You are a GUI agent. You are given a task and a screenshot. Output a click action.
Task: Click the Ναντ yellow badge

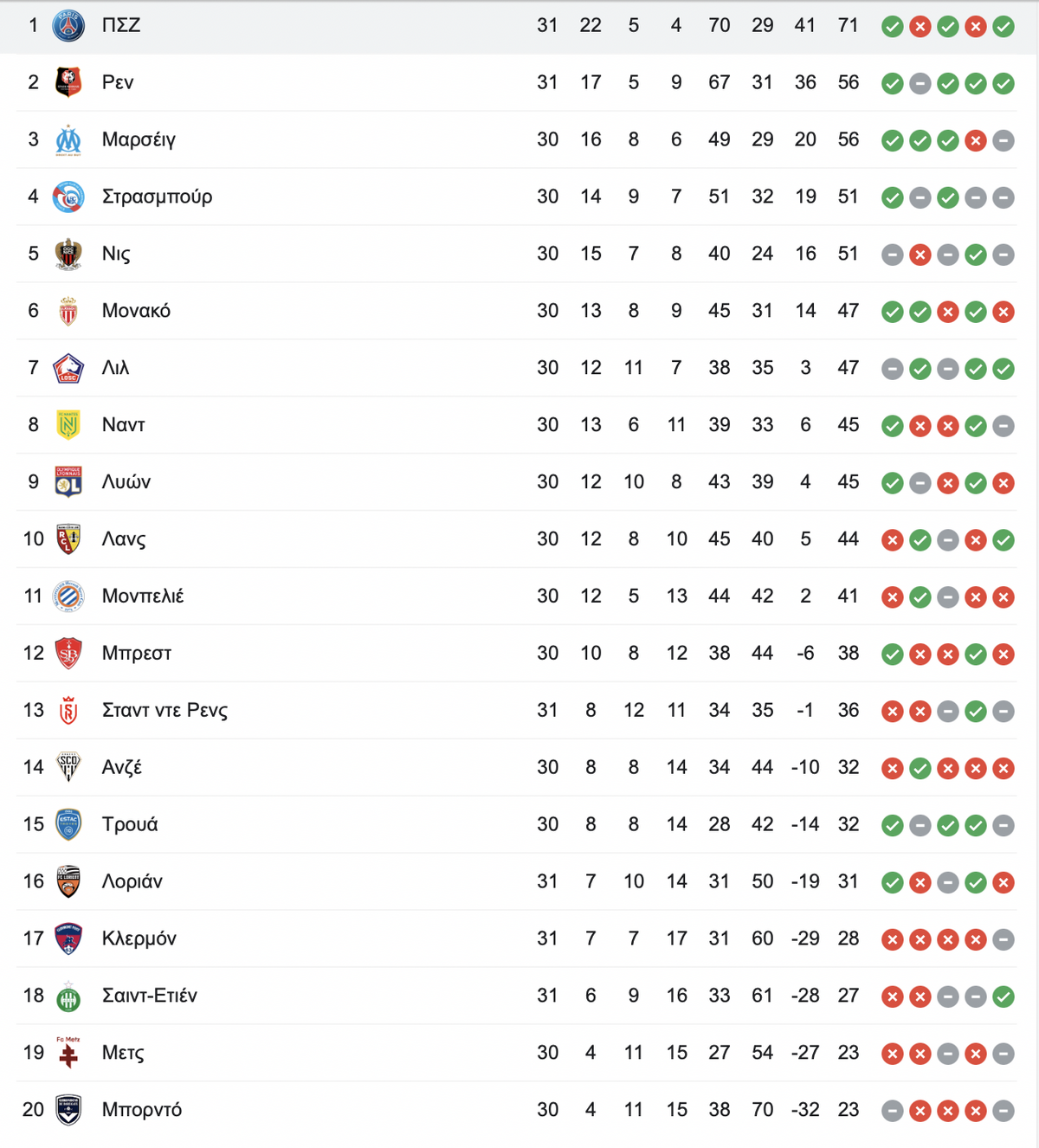tap(68, 425)
